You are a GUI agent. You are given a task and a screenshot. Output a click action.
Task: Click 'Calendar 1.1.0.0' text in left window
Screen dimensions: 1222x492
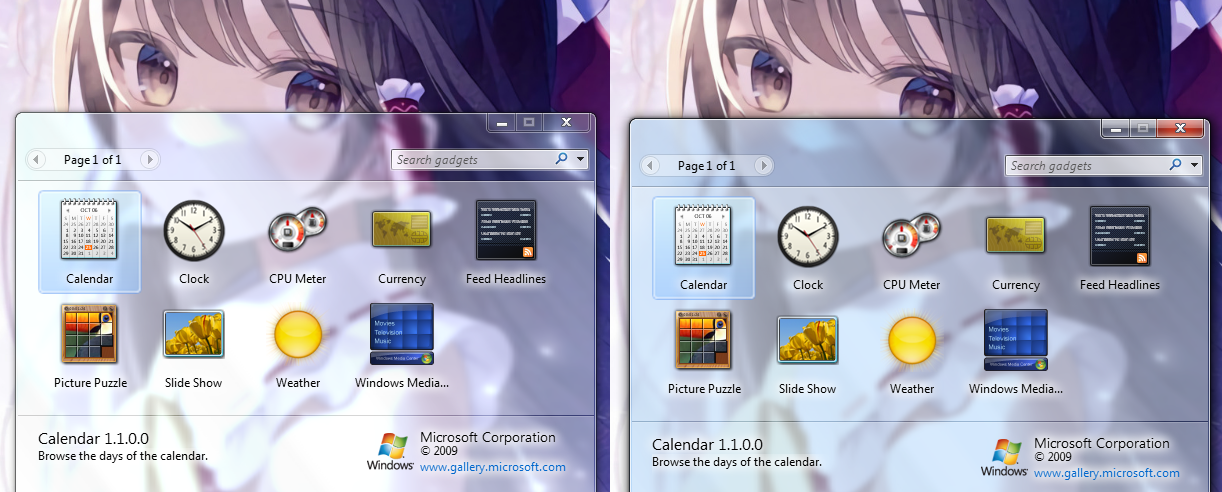(x=93, y=439)
